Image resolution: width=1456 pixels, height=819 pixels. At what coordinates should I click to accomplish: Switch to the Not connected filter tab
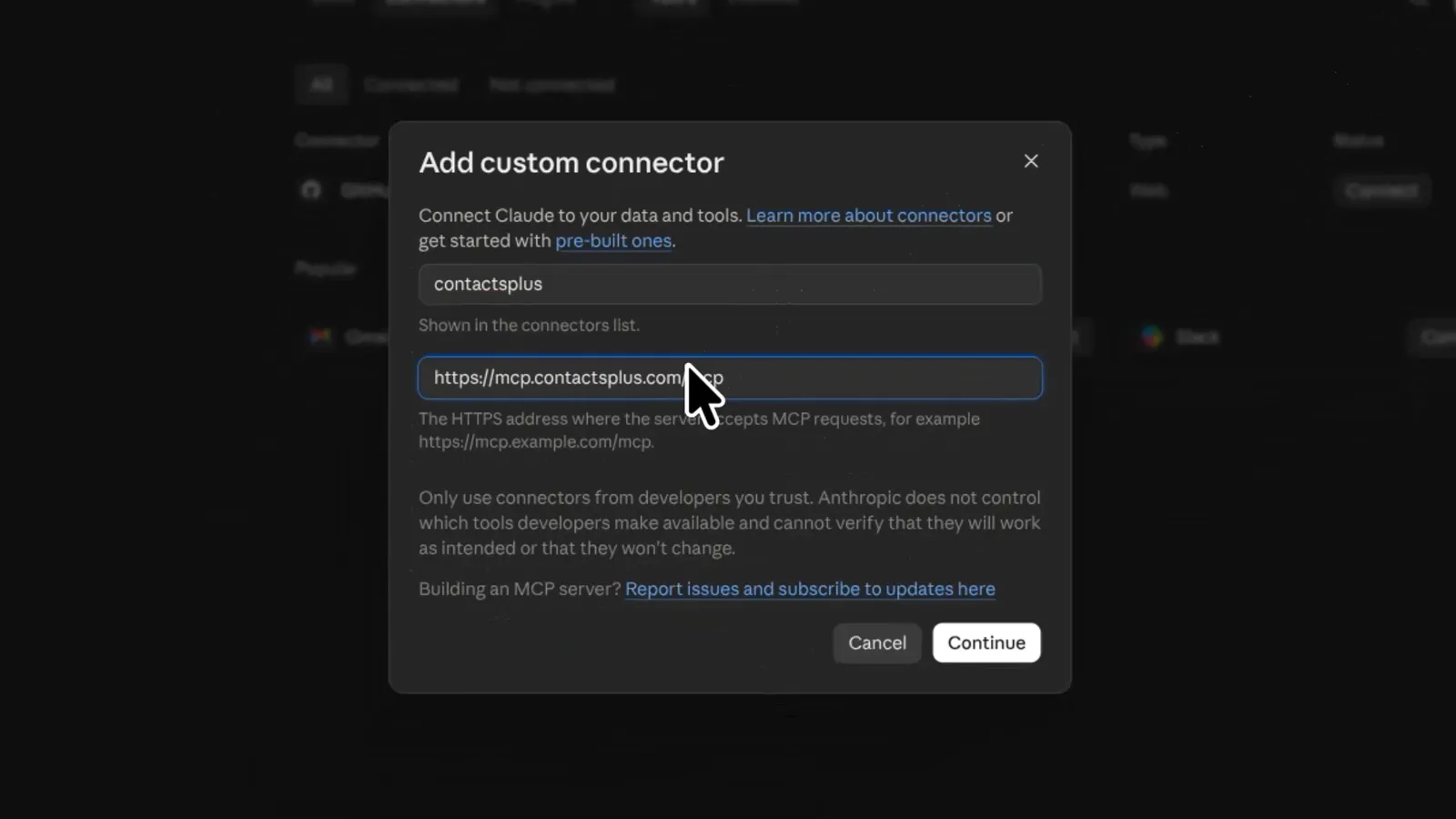(x=551, y=85)
